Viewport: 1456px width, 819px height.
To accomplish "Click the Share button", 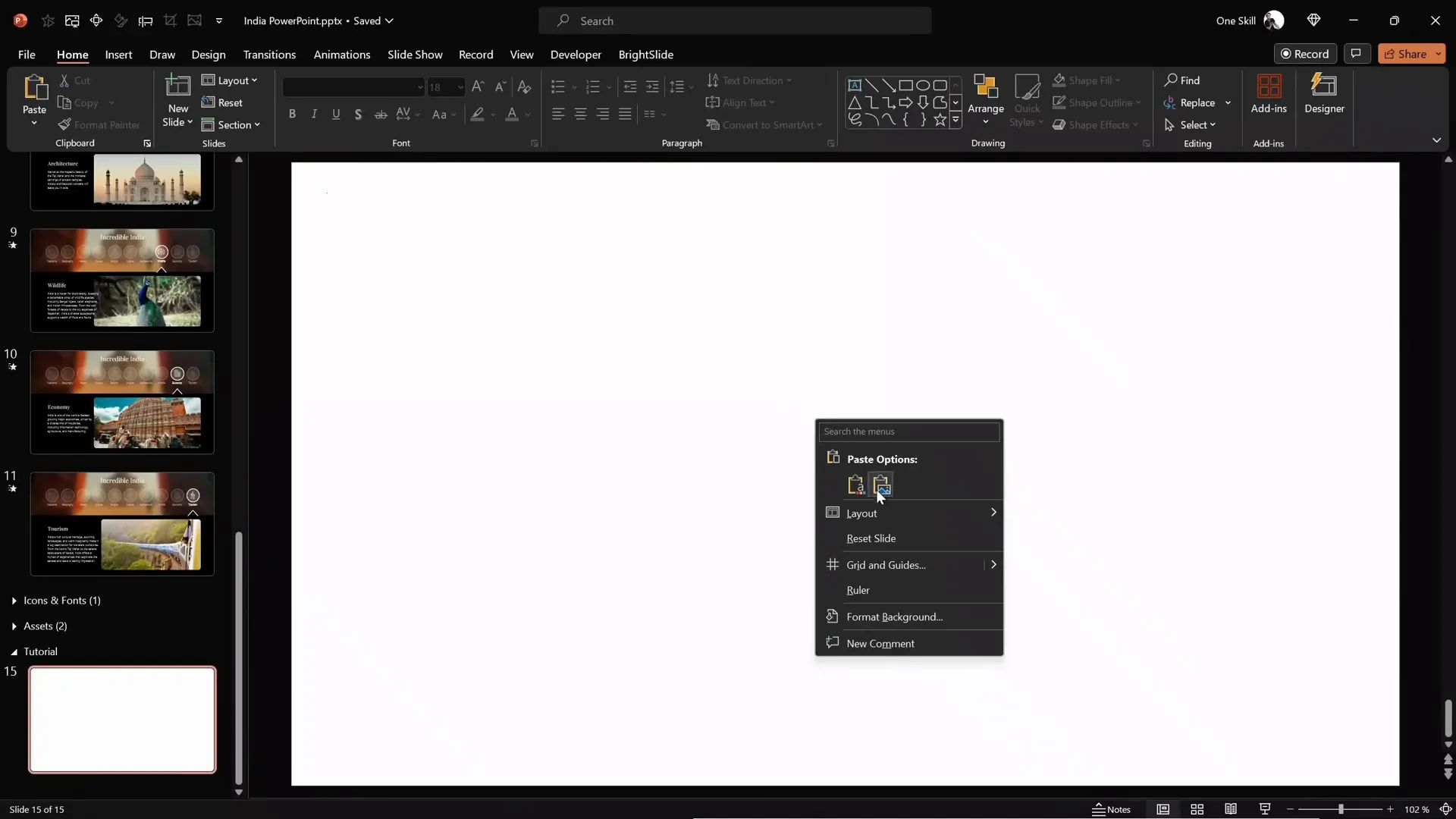I will pyautogui.click(x=1405, y=54).
